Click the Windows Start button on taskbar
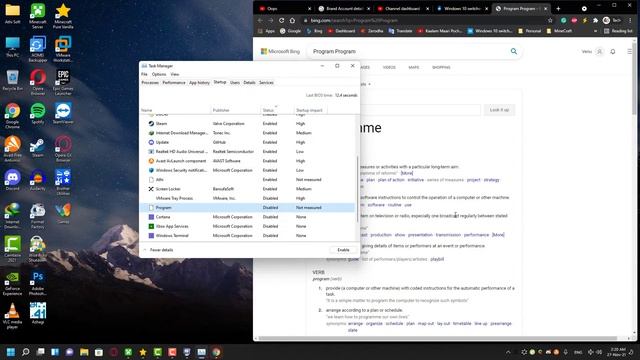640x360 pixels. tap(11, 352)
